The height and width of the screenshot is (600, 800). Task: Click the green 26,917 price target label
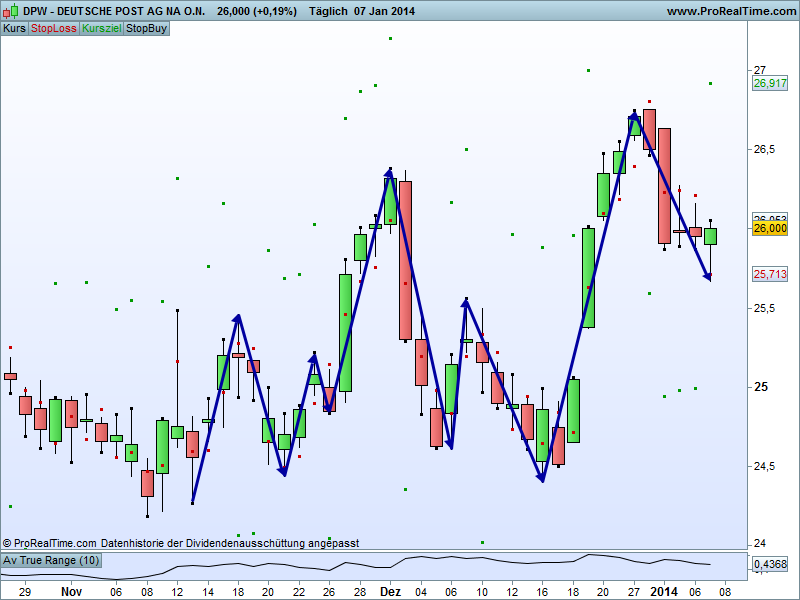point(770,83)
